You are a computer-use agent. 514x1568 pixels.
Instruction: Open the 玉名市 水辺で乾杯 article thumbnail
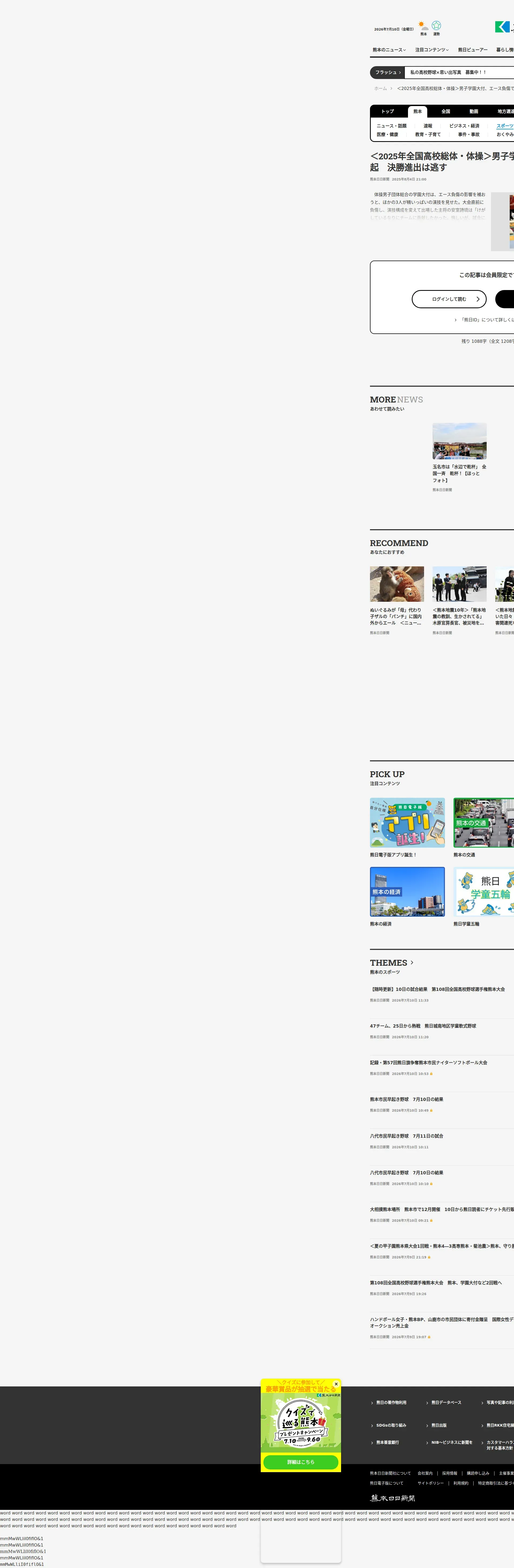coord(459,441)
